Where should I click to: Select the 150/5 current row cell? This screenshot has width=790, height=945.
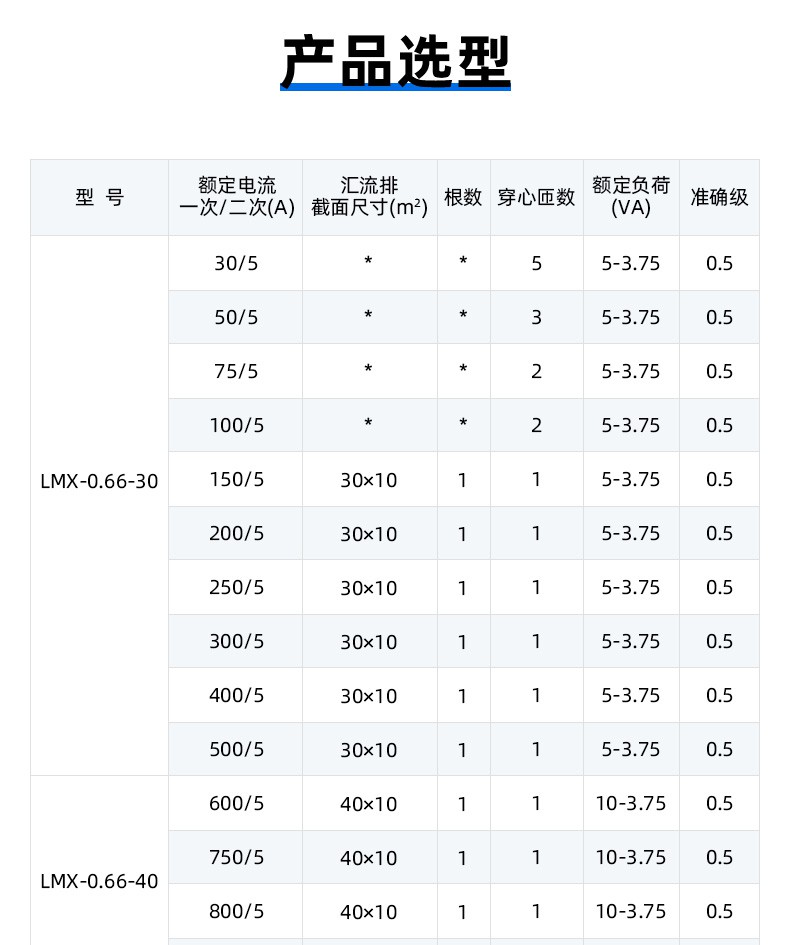[x=237, y=480]
